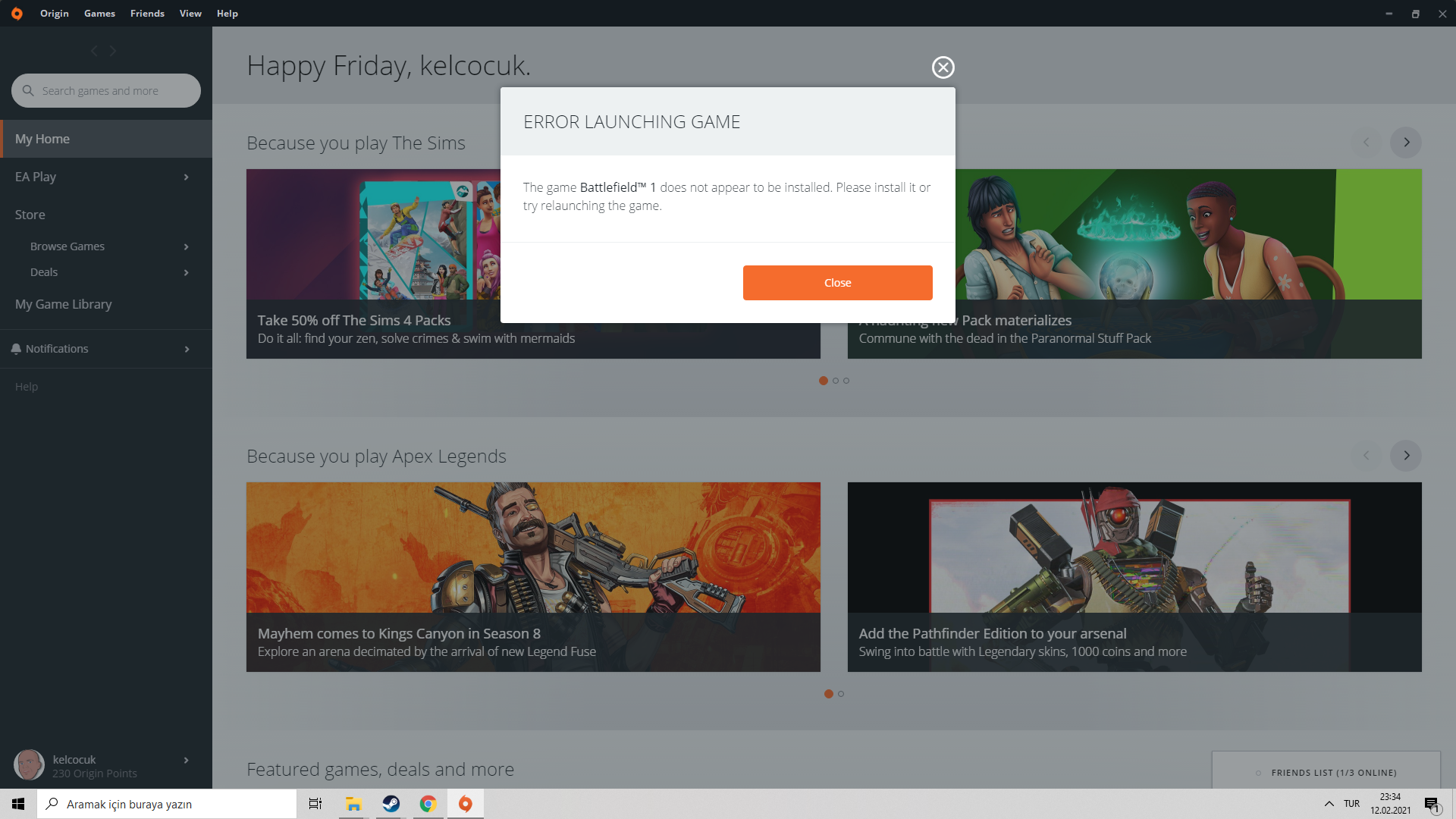Click the TUR language indicator
The height and width of the screenshot is (819, 1456).
(x=1352, y=804)
